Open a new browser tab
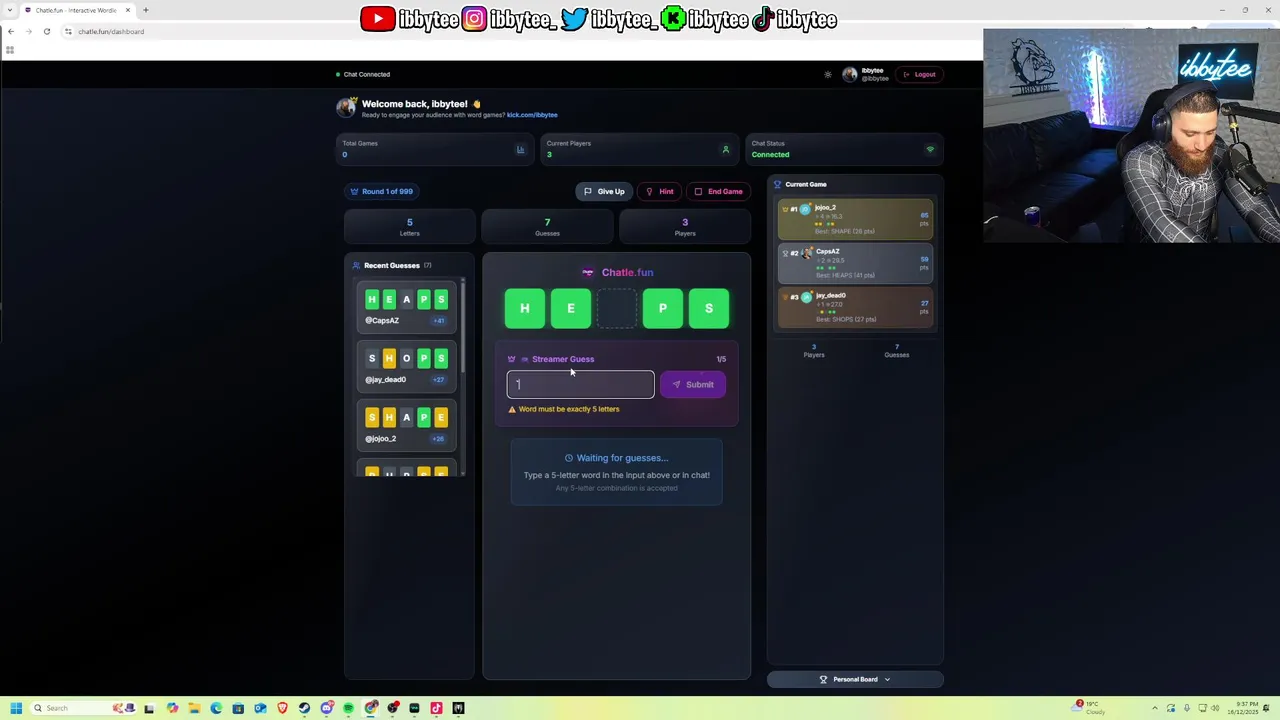The width and height of the screenshot is (1280, 720). [x=145, y=10]
